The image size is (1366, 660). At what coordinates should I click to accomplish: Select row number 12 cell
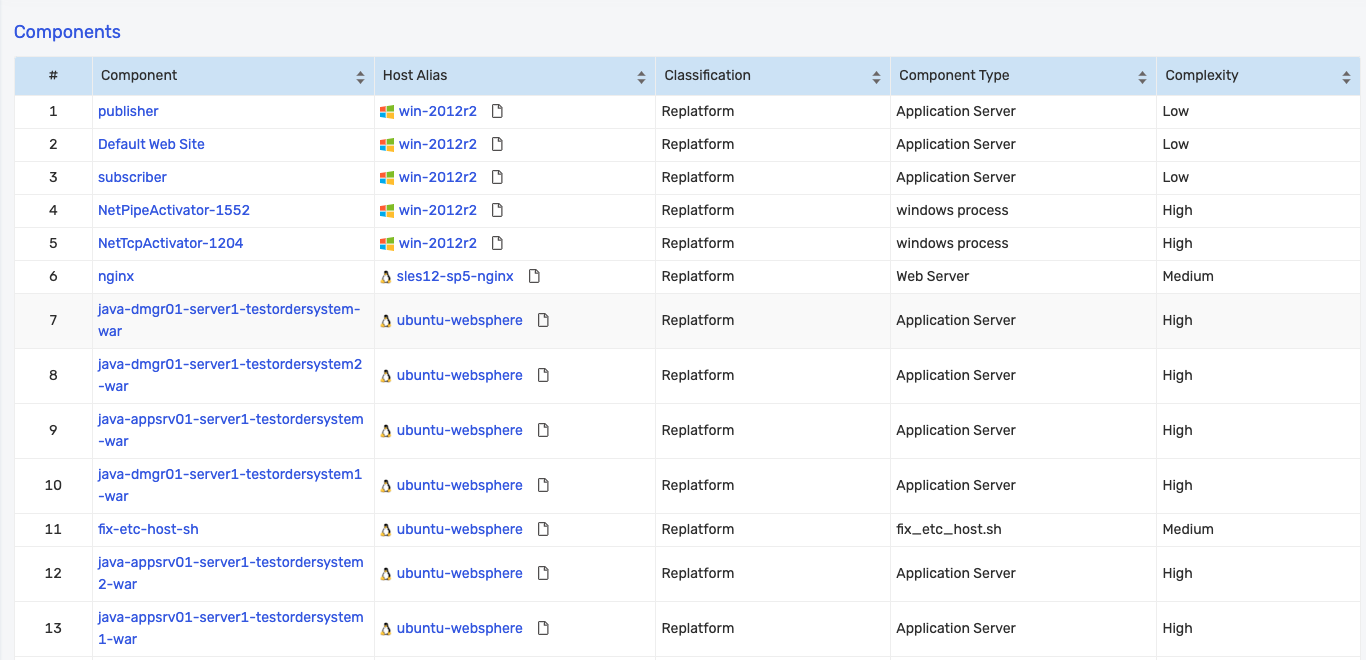pos(53,573)
